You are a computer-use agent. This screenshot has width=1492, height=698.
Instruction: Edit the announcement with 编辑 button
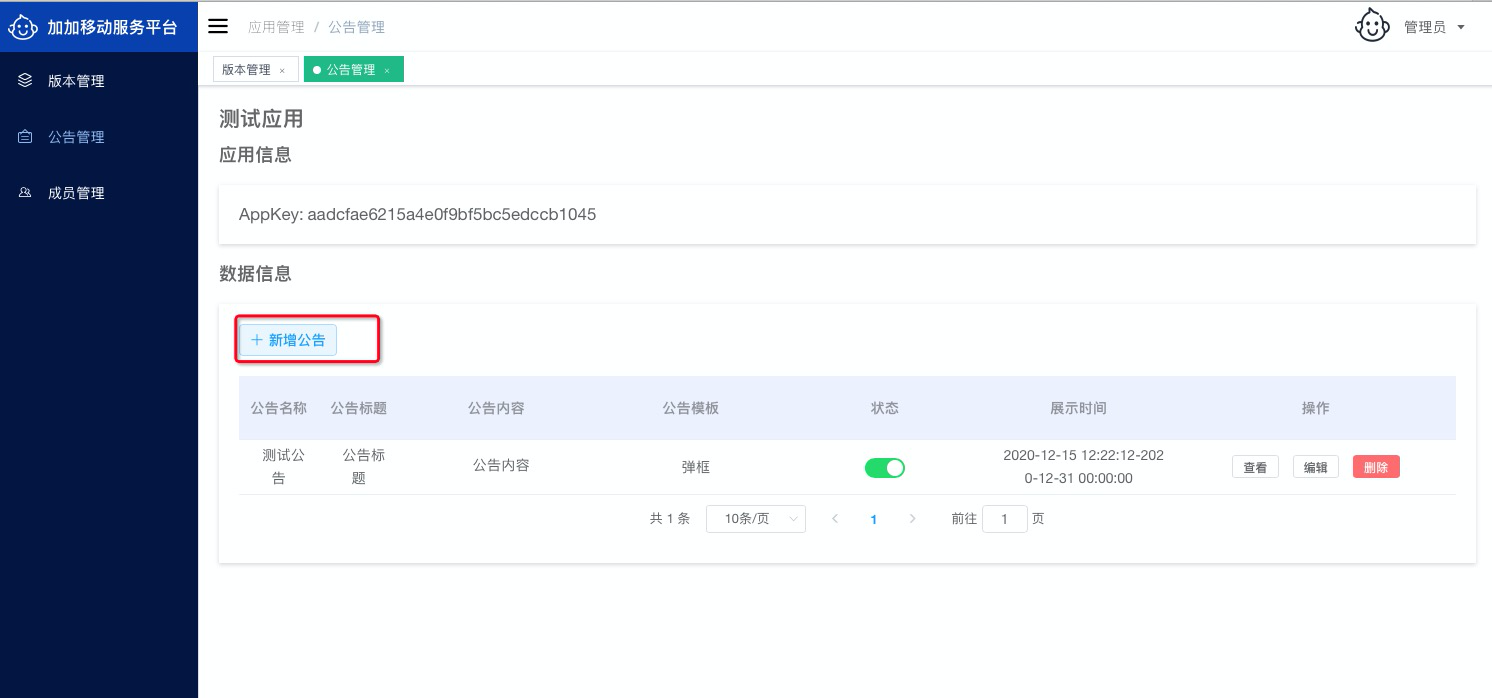point(1315,467)
